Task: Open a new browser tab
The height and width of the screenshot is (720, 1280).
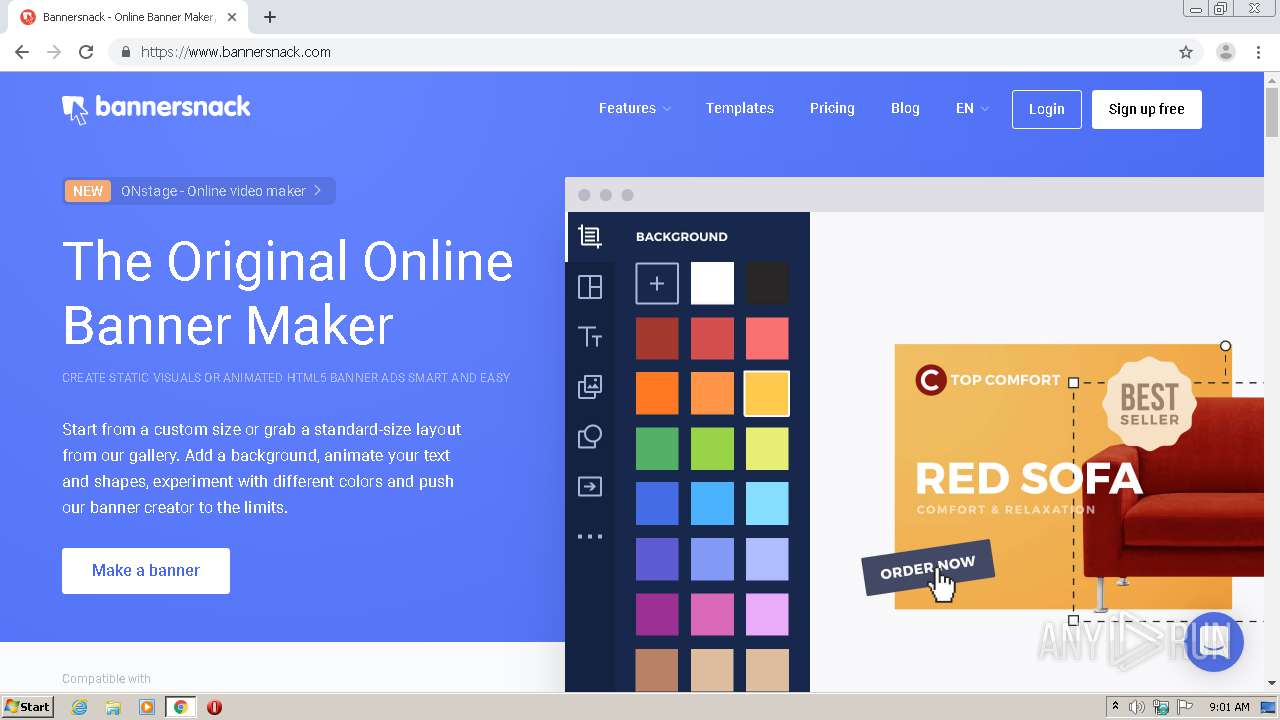Action: click(270, 17)
